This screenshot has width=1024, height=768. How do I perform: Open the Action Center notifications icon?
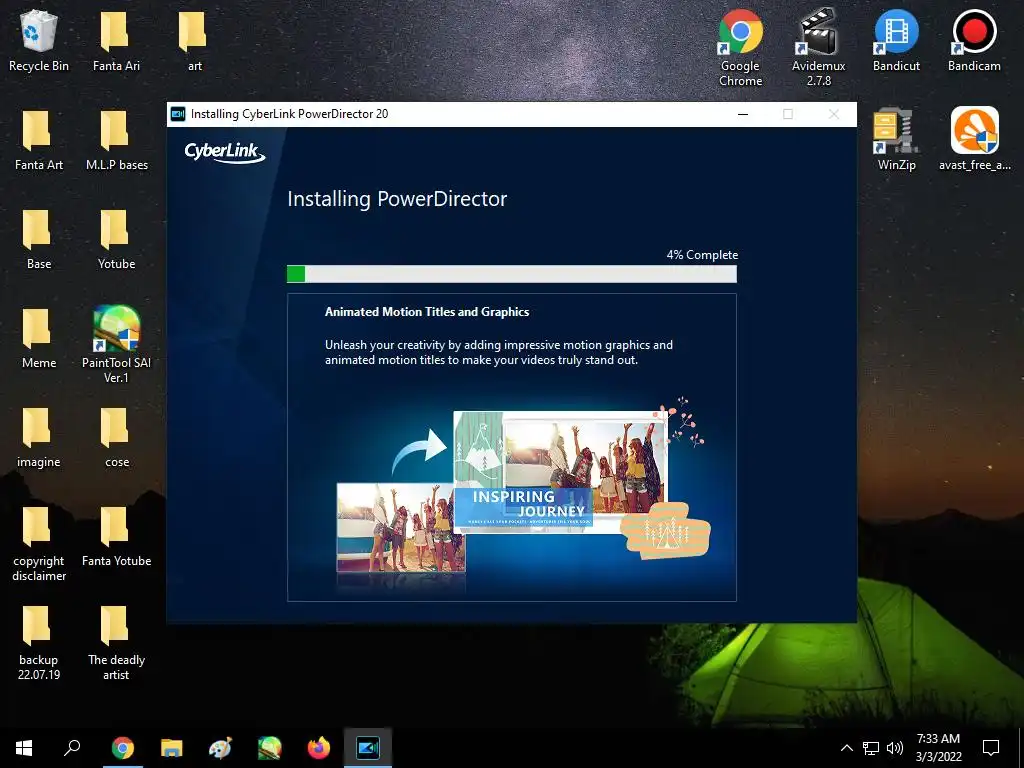point(991,748)
